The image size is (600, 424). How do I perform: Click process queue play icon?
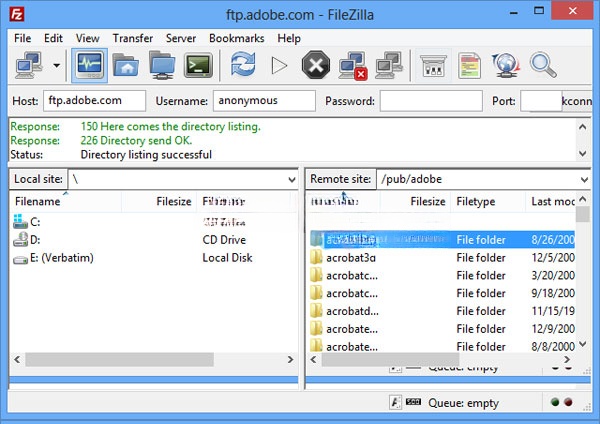pyautogui.click(x=279, y=65)
